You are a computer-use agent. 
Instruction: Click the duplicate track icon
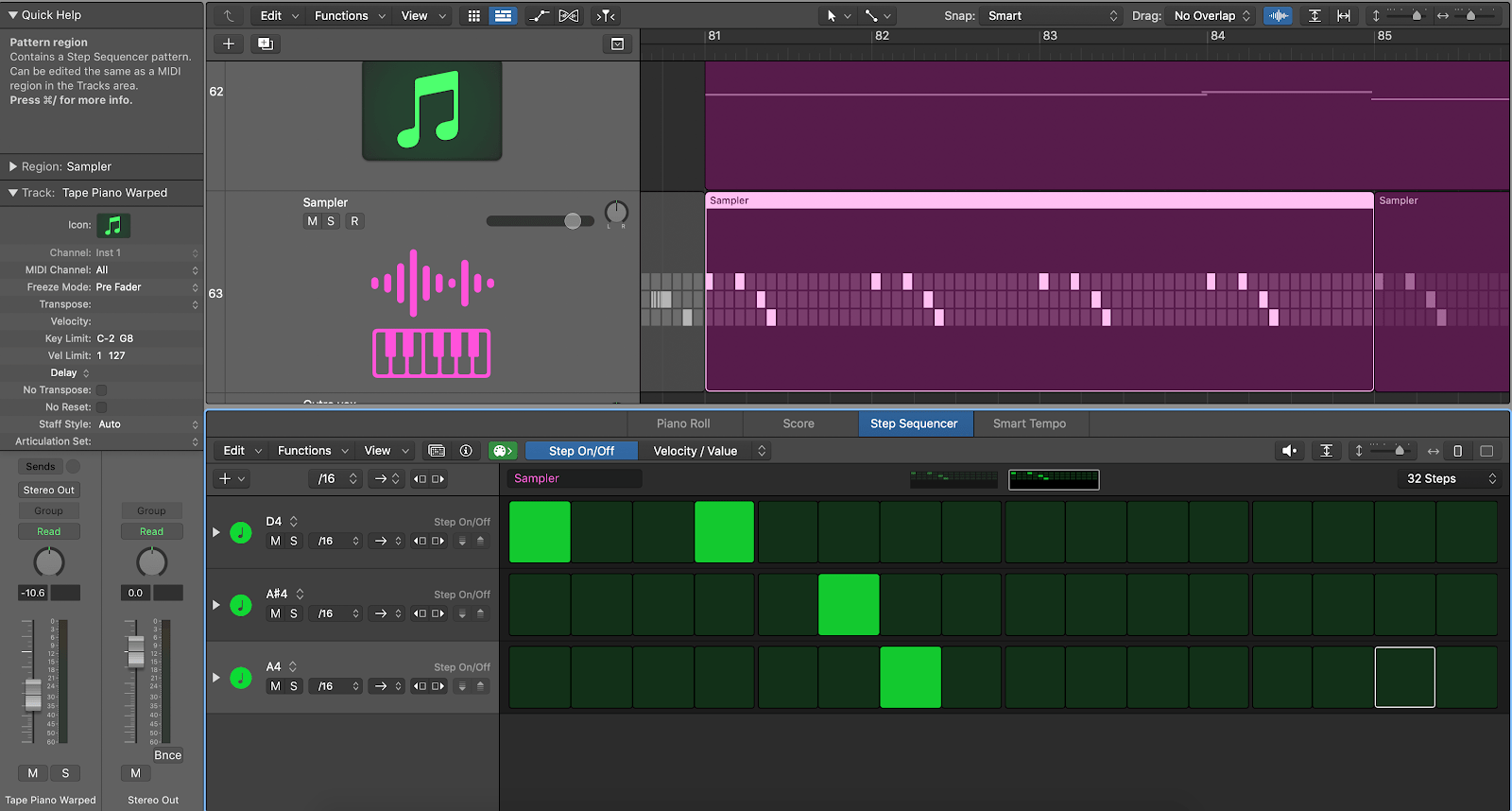click(266, 44)
